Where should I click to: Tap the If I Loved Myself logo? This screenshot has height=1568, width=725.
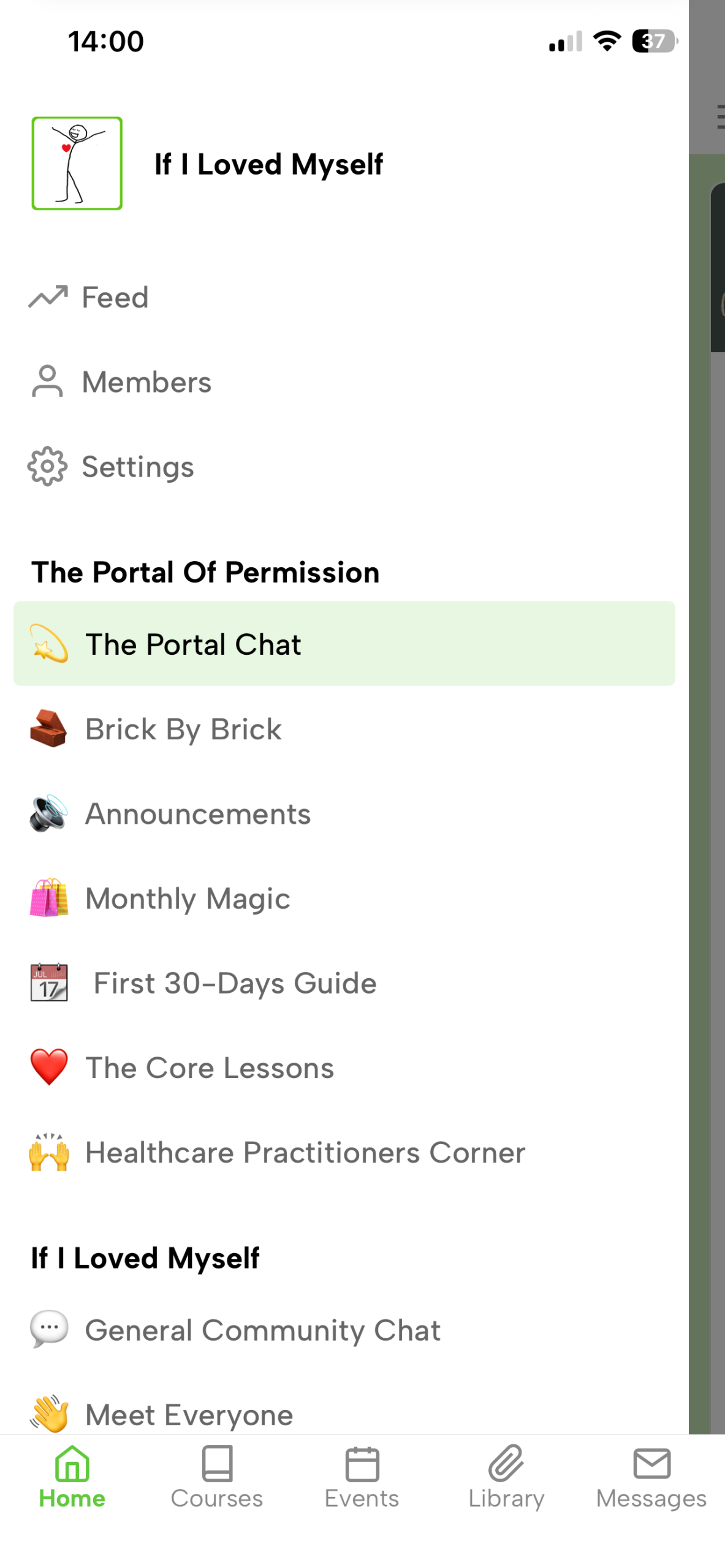point(77,164)
